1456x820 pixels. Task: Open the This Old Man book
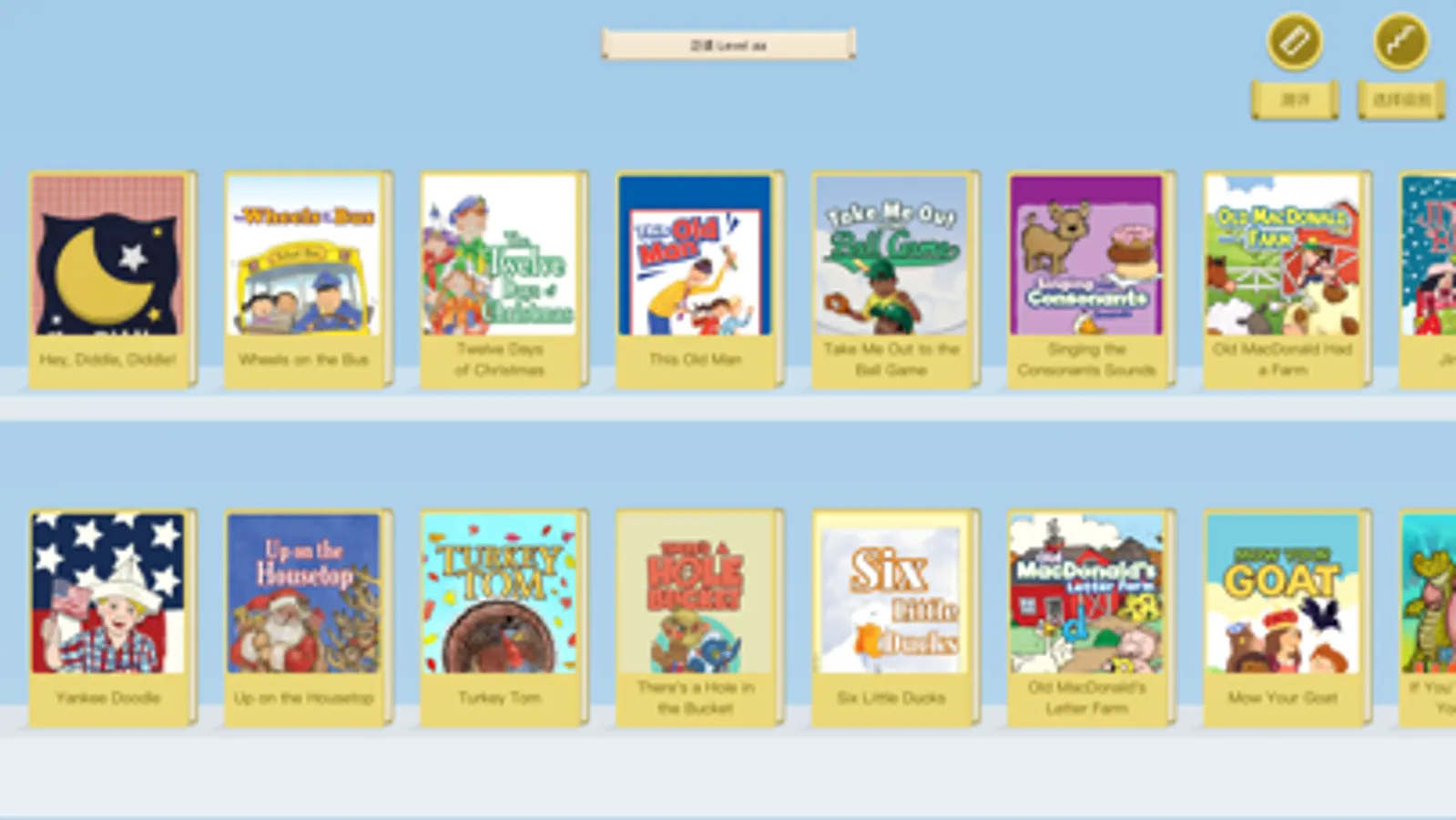coord(700,280)
